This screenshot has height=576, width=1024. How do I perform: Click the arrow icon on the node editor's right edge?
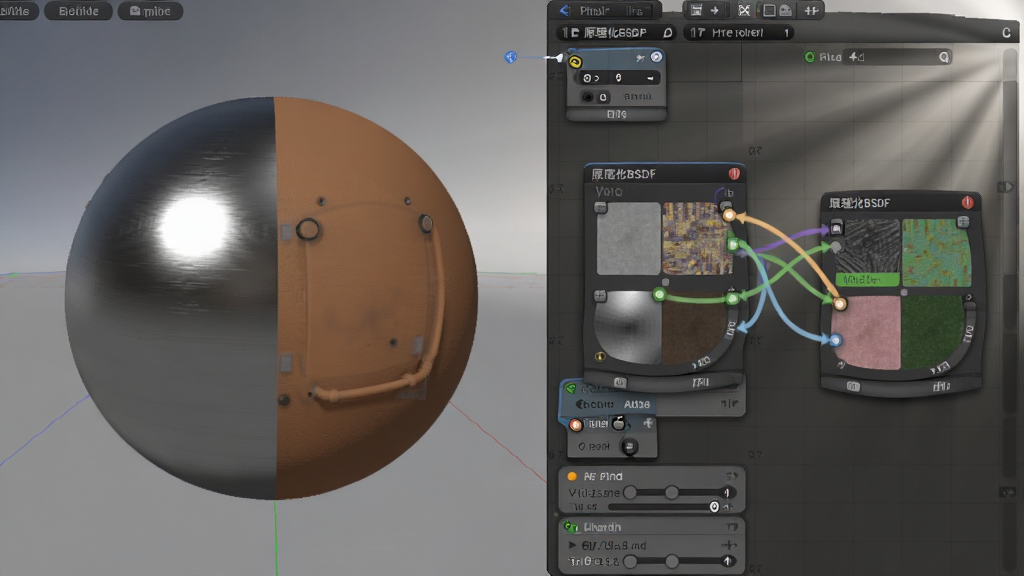[1005, 187]
